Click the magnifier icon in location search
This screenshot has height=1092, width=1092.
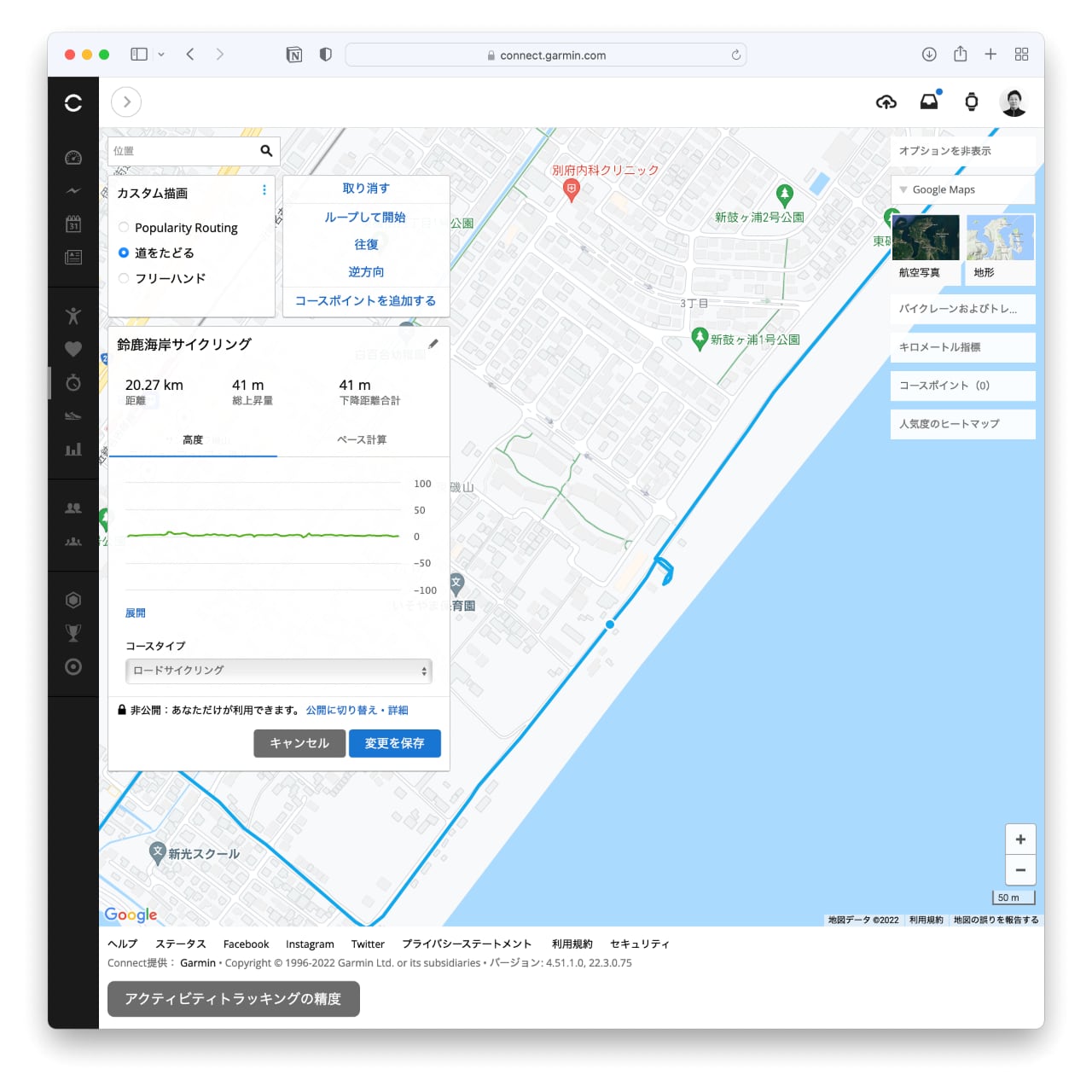pyautogui.click(x=266, y=151)
